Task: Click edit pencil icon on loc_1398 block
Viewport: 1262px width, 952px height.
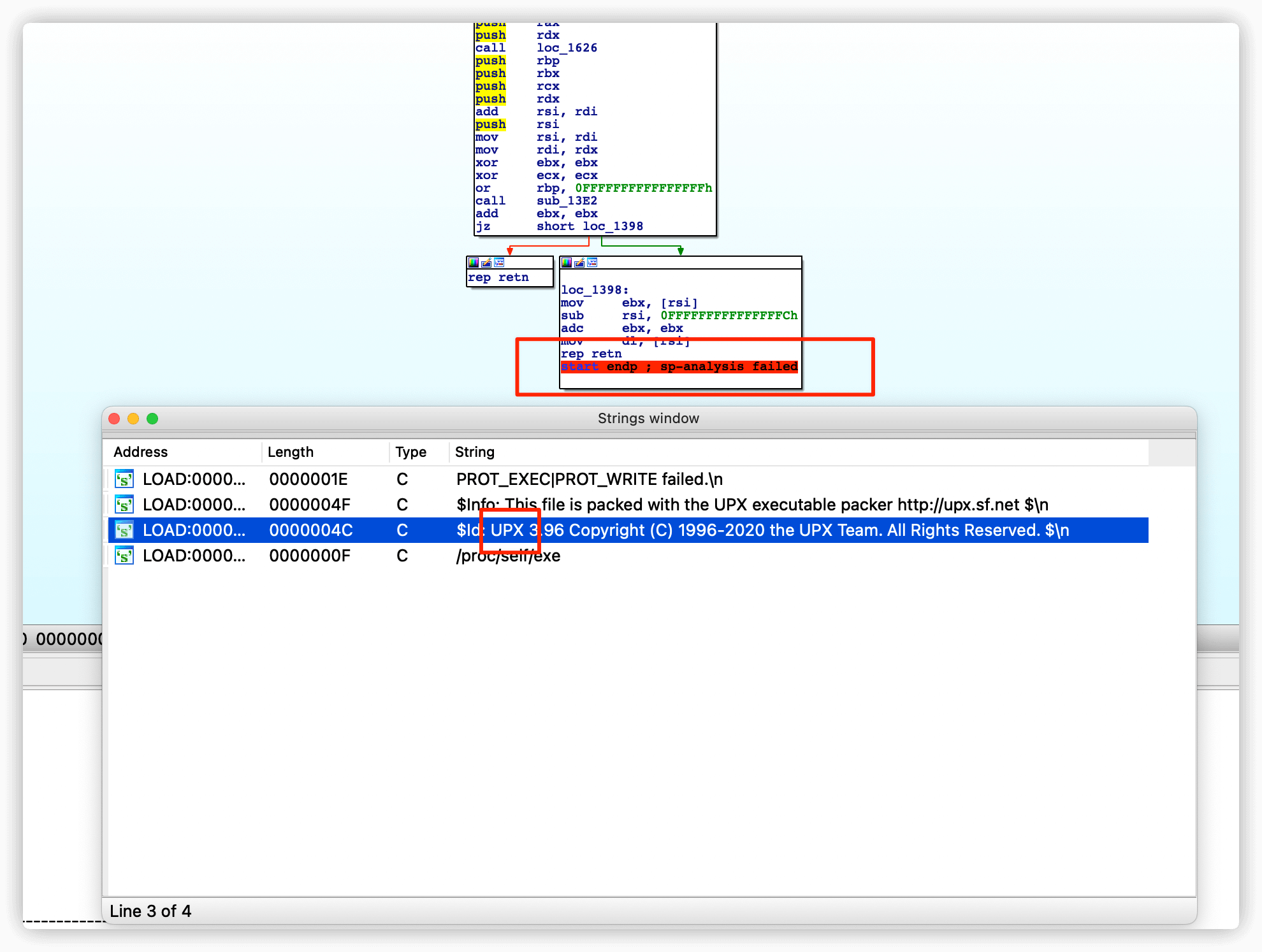Action: (579, 263)
